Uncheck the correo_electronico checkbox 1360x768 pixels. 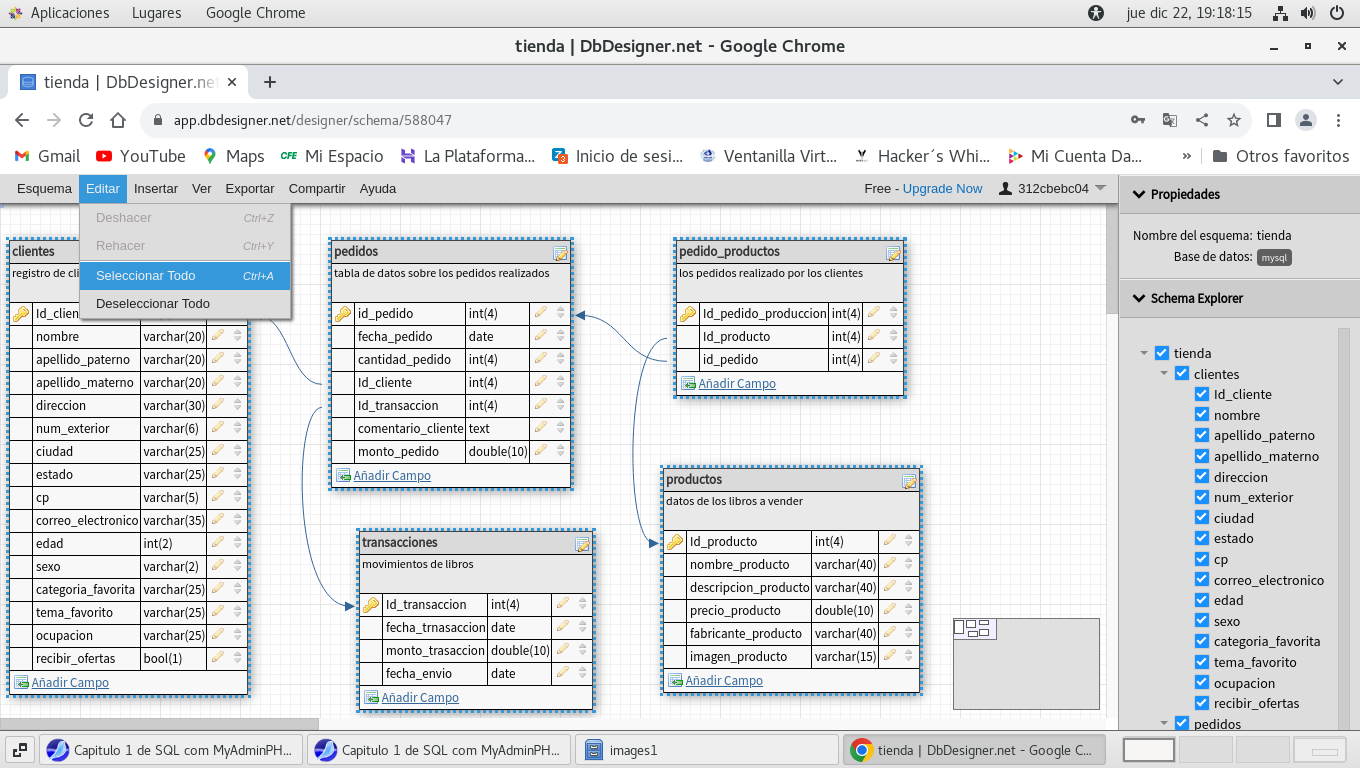[1202, 580]
